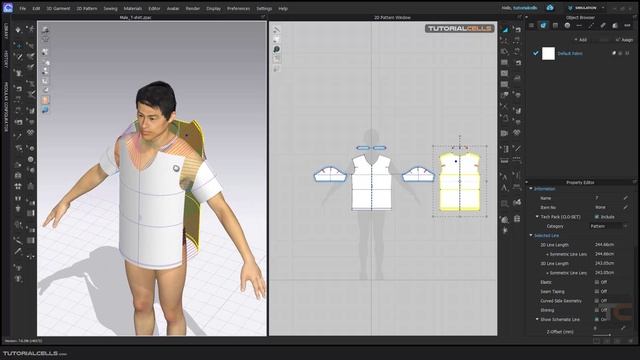640x360 pixels.
Task: Open the Category dropdown showing Pattern
Action: click(x=609, y=226)
